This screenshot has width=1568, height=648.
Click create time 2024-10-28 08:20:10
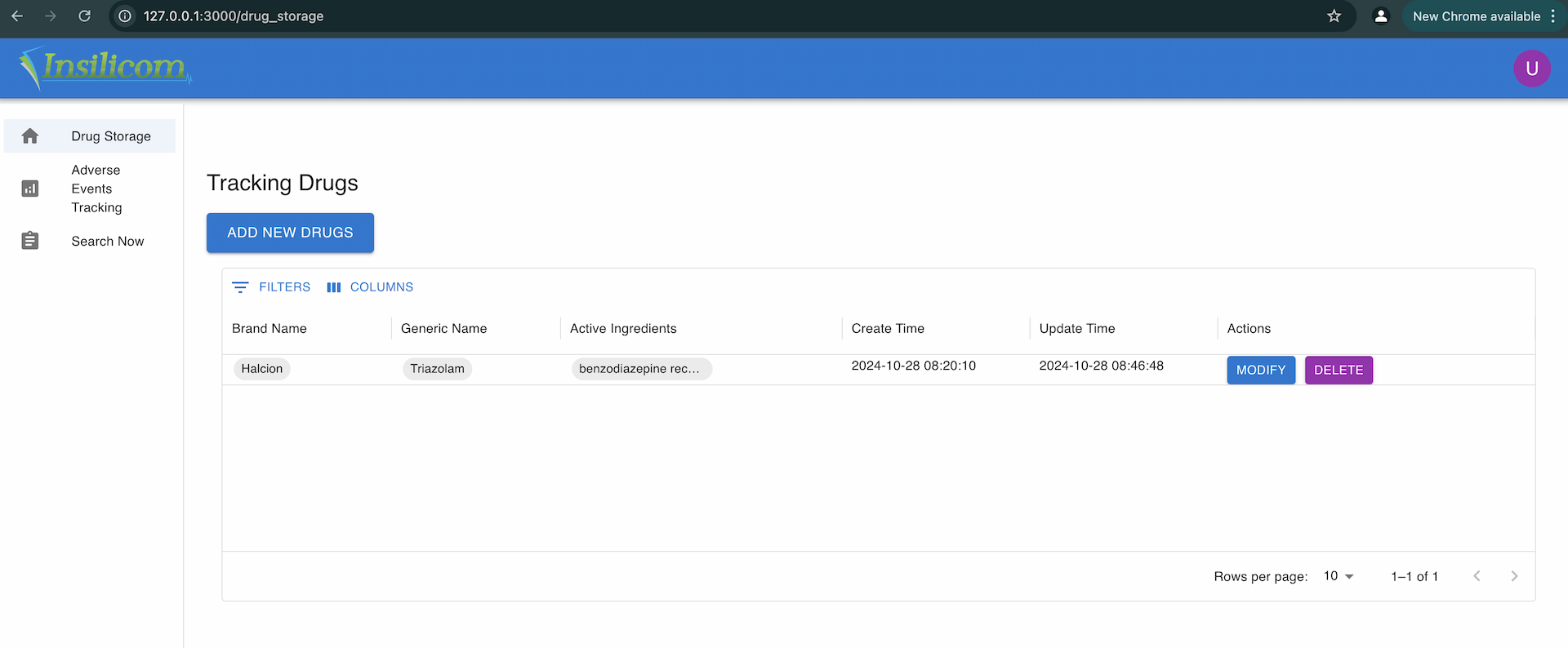pos(914,366)
